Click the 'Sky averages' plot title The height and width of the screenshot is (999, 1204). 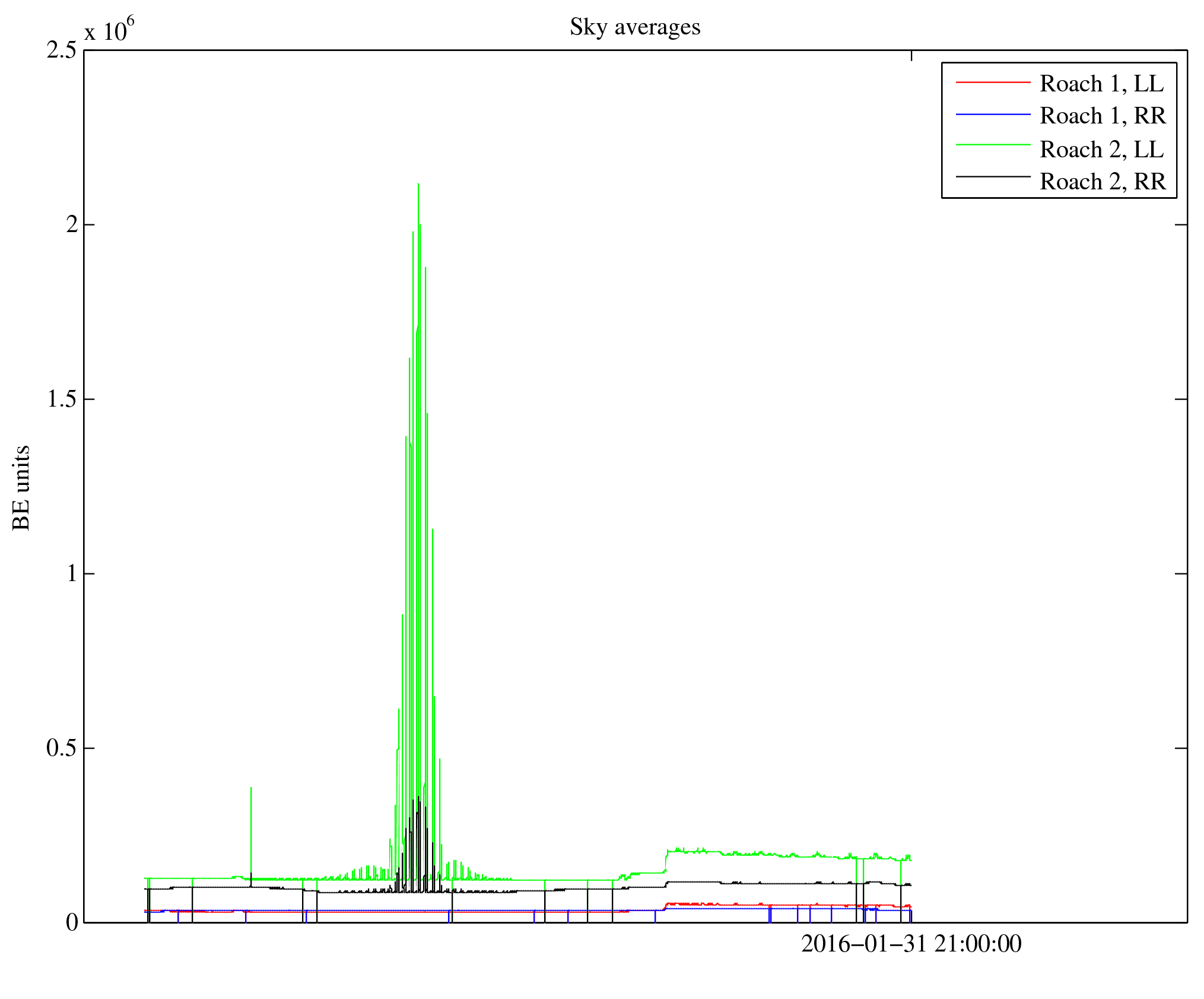[635, 27]
